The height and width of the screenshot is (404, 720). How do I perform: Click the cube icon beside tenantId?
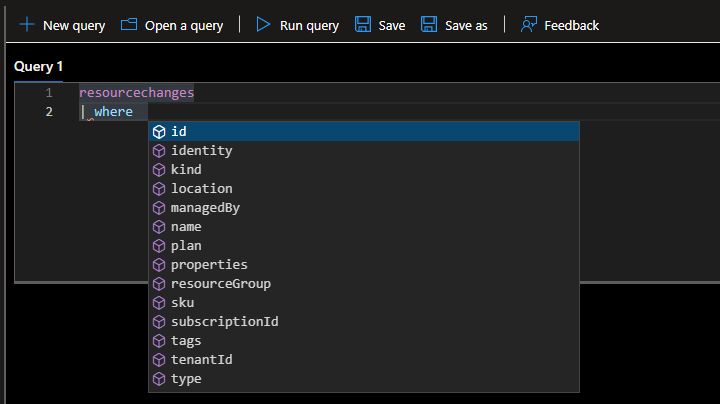[159, 360]
